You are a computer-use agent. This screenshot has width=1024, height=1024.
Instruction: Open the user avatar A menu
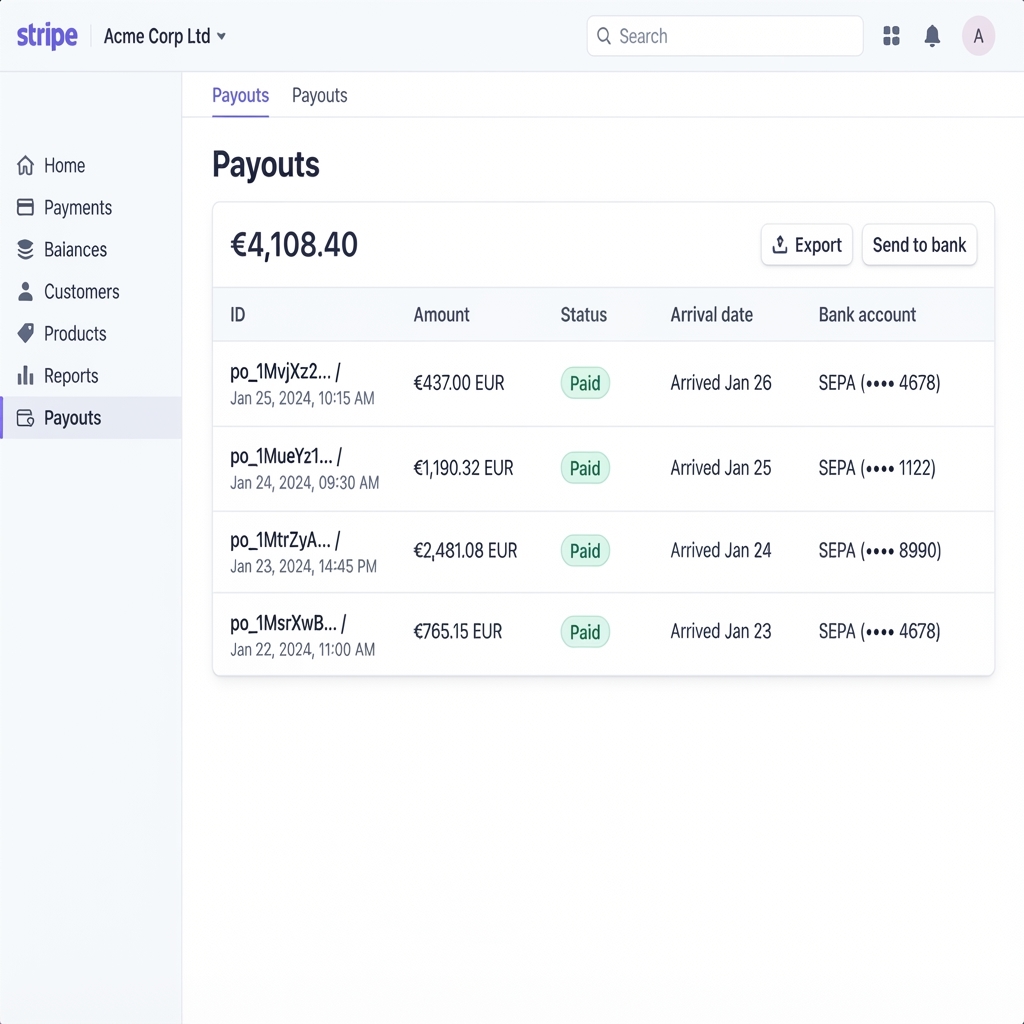click(x=978, y=36)
